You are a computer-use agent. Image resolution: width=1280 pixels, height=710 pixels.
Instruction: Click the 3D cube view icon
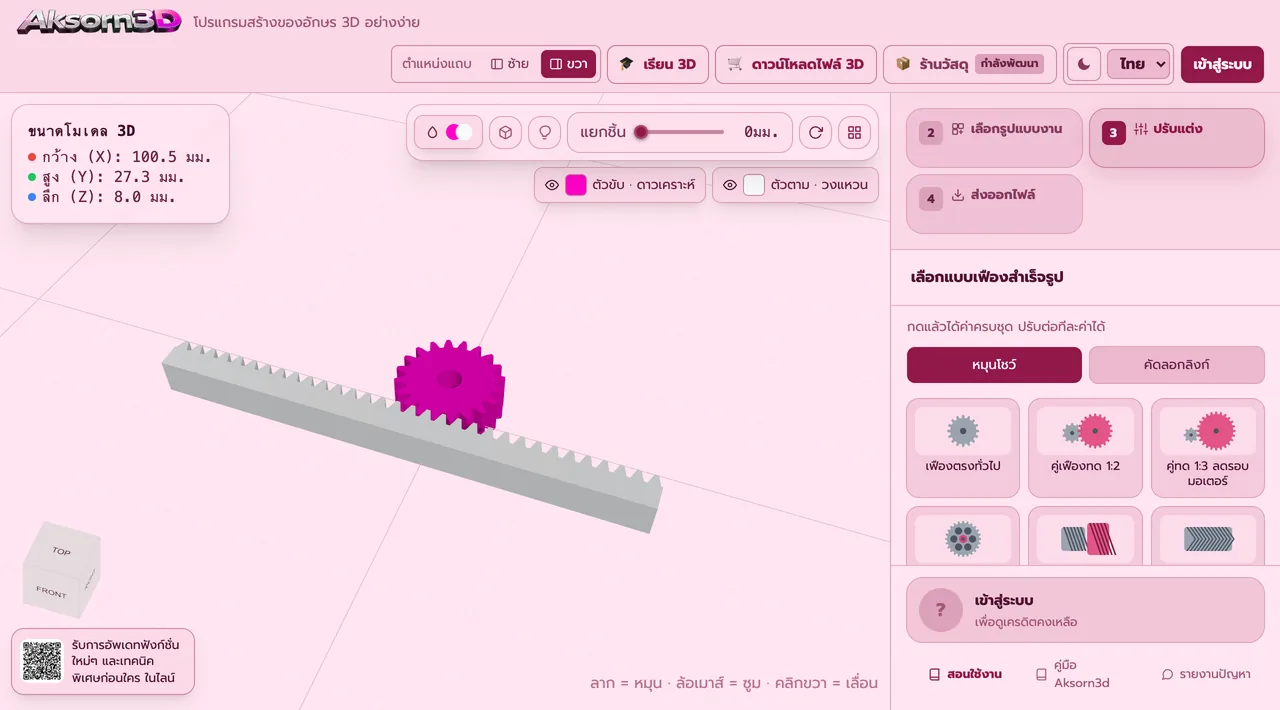click(506, 132)
